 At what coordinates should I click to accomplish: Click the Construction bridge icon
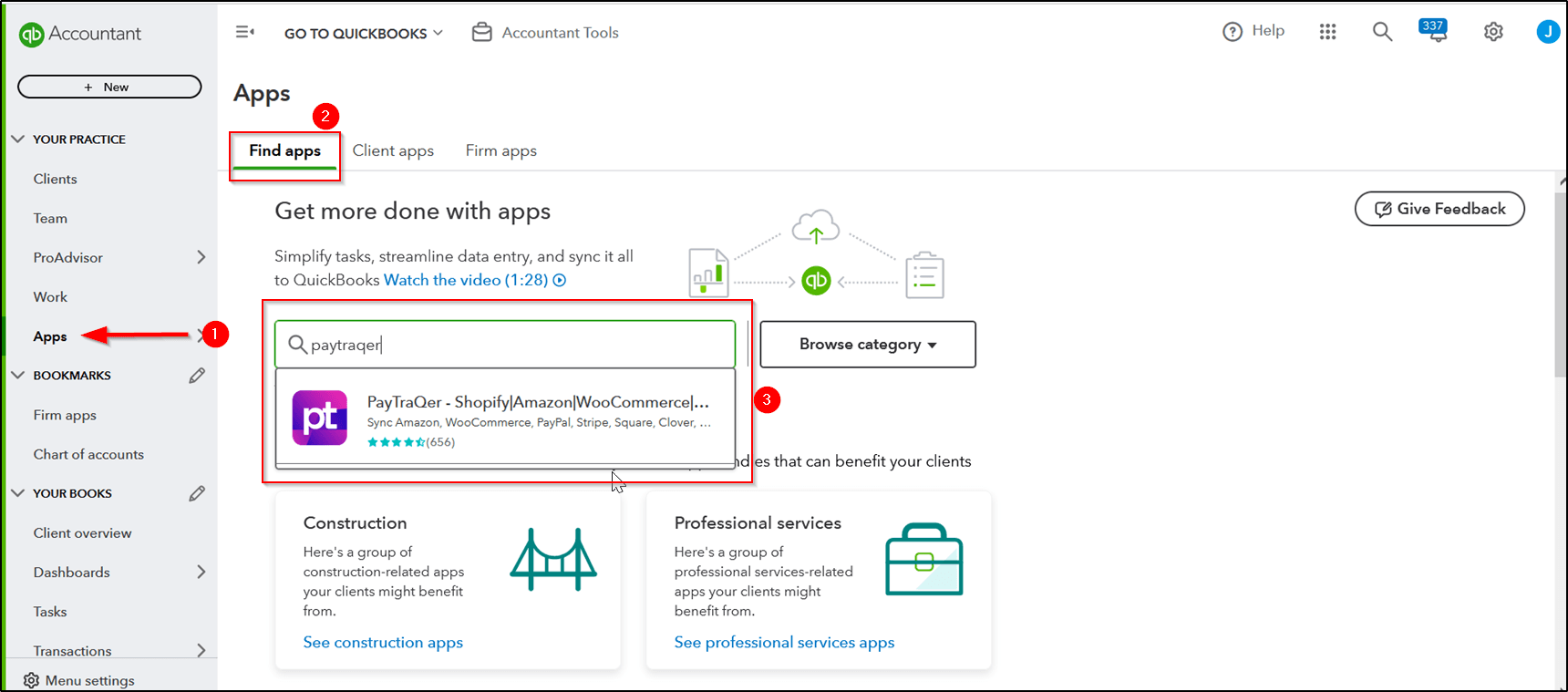553,559
